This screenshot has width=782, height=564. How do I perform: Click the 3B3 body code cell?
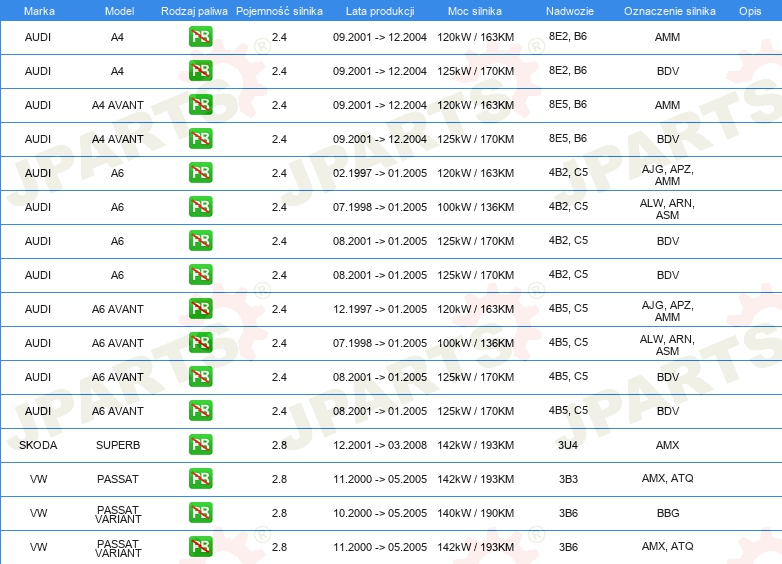[568, 479]
